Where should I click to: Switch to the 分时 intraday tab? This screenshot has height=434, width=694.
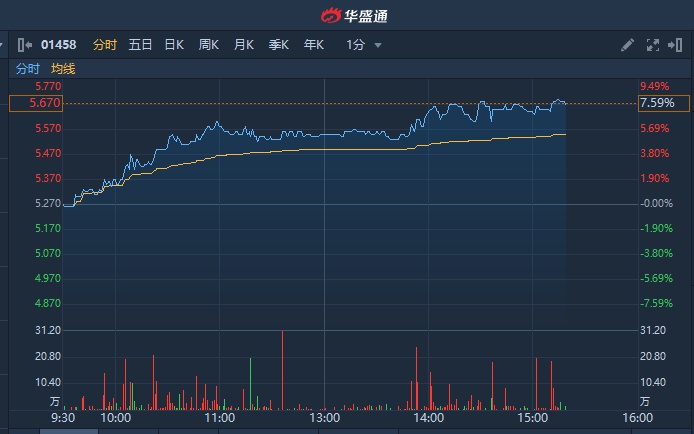(104, 45)
